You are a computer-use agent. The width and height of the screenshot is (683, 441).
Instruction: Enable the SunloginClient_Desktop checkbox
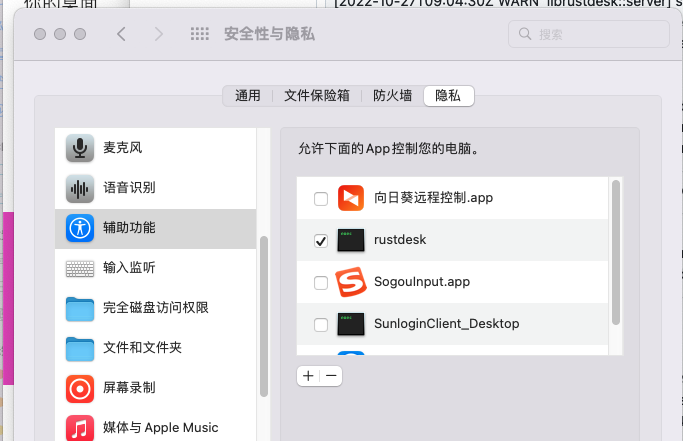click(321, 325)
